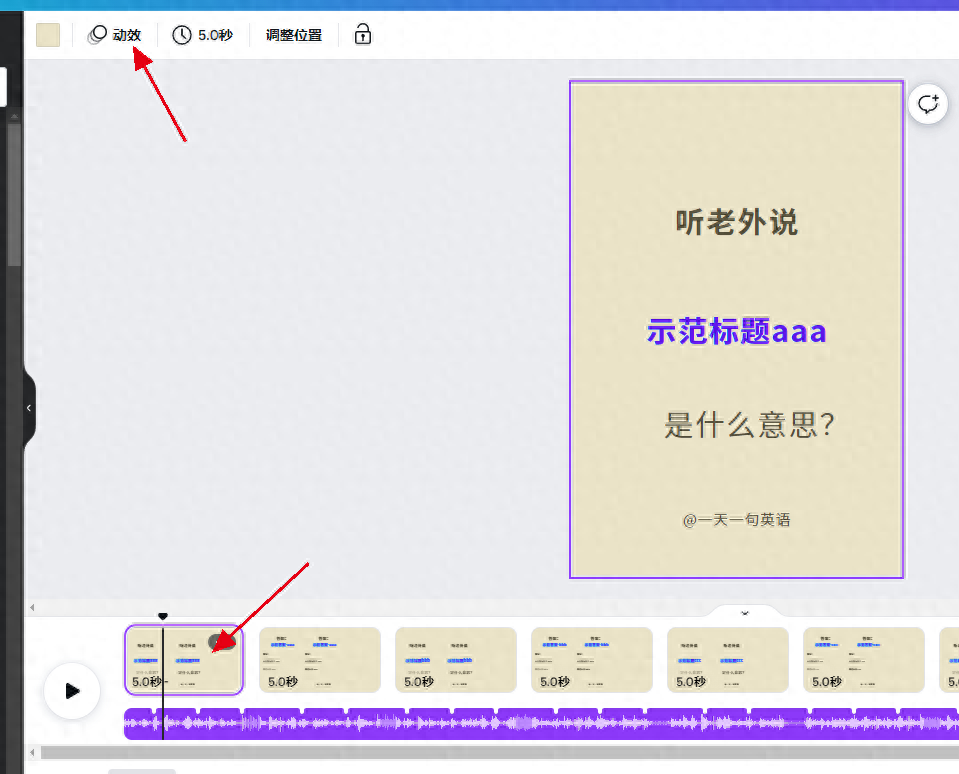Click the @一天一句英语 watermark text
This screenshot has height=774, width=959.
pos(736,519)
